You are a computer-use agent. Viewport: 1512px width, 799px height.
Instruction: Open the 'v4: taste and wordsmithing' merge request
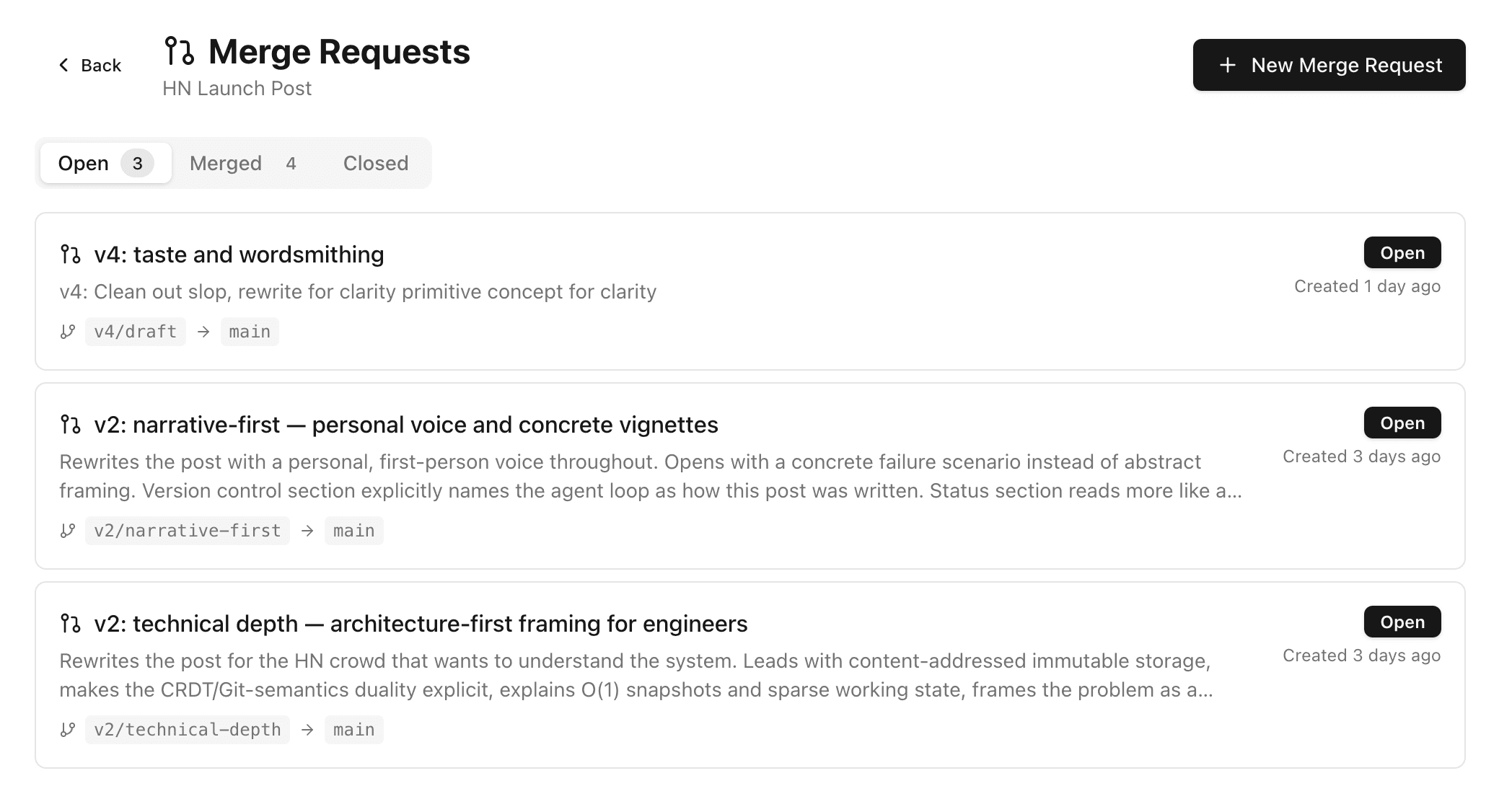point(239,254)
